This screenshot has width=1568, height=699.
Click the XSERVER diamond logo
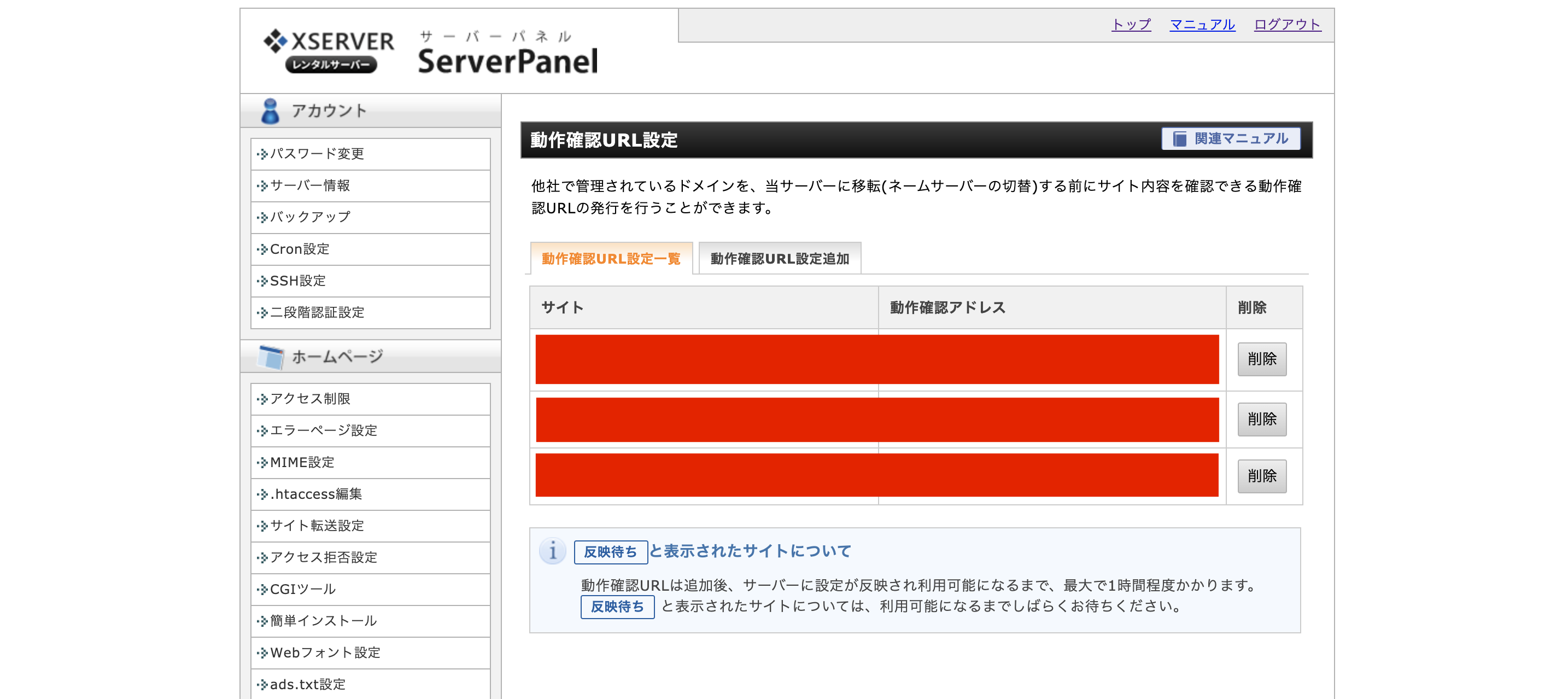point(274,41)
